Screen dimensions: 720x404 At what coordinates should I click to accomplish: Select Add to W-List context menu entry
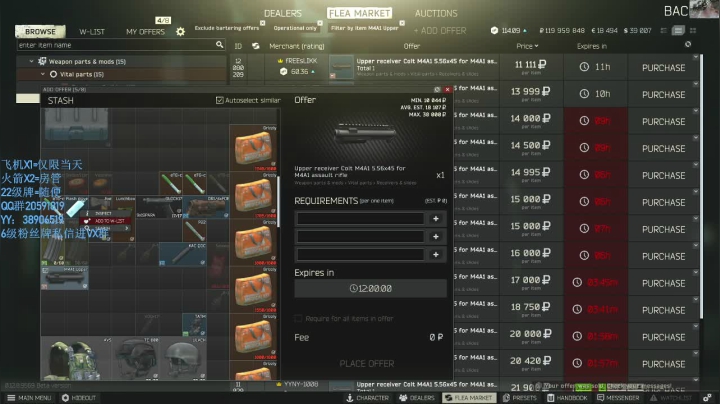click(106, 221)
